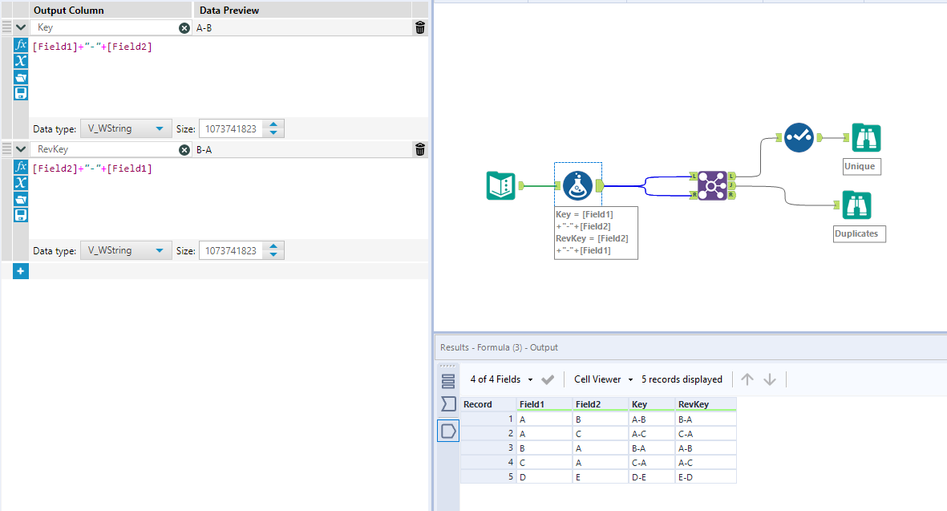
Task: Open recent and saved expressions for Key
Action: 21,77
